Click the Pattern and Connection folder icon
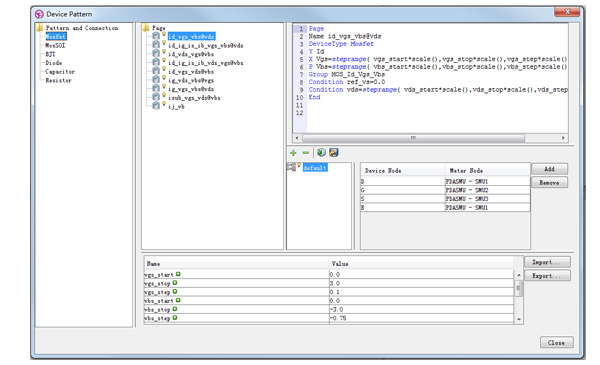Image resolution: width=600 pixels, height=365 pixels. (x=39, y=28)
